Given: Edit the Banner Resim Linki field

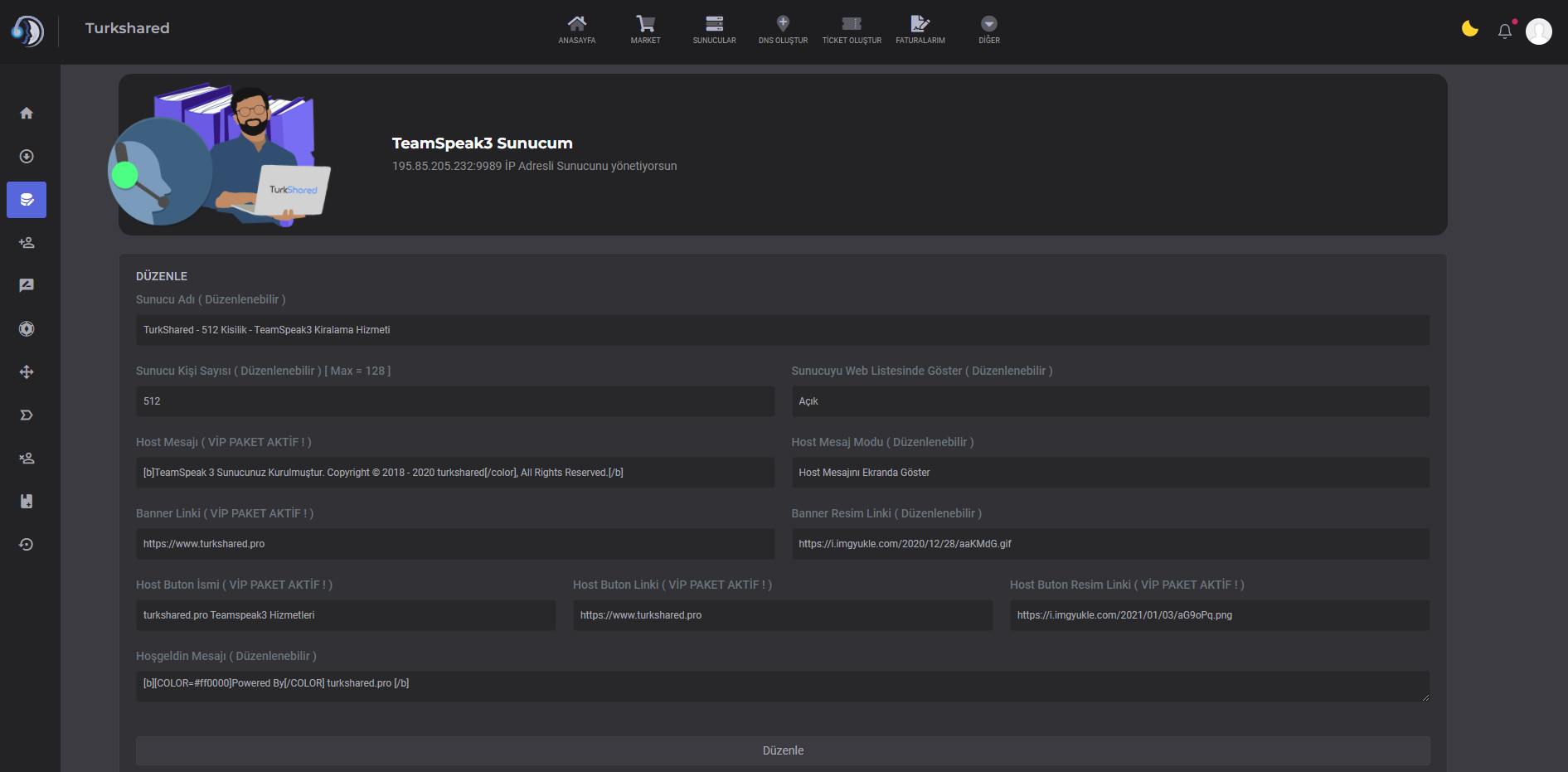Looking at the screenshot, I should click(1110, 544).
